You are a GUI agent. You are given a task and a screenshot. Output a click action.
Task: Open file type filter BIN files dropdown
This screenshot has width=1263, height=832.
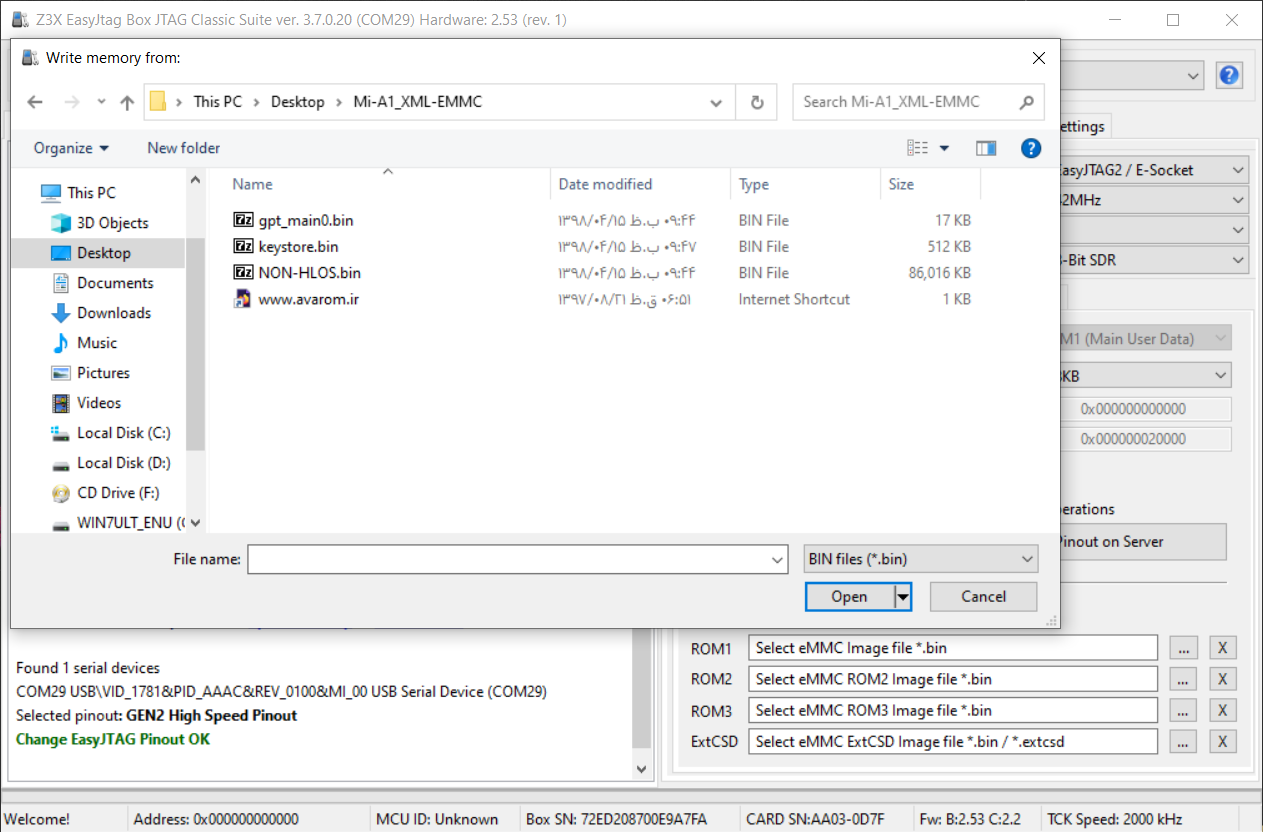[920, 560]
